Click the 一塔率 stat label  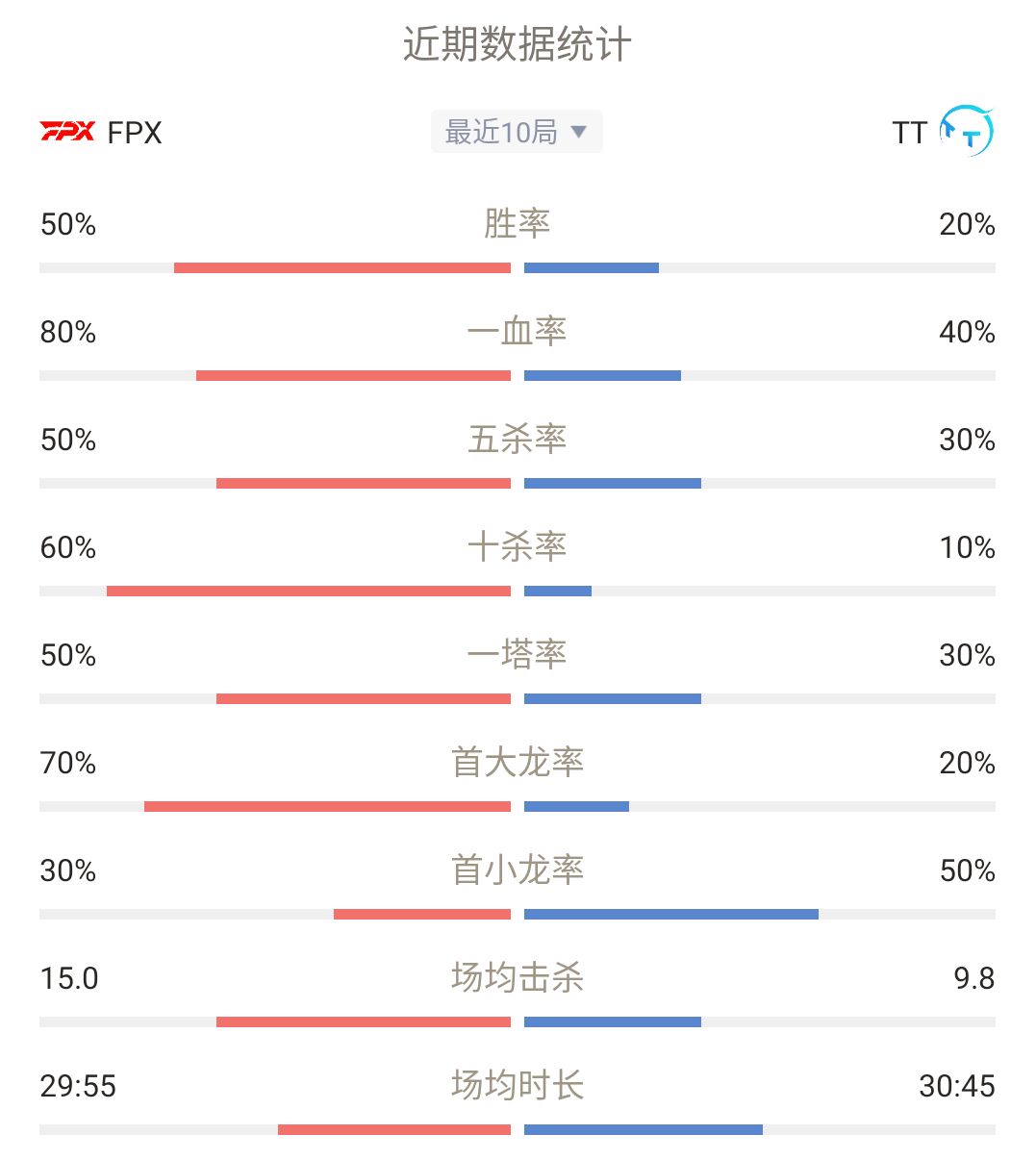pos(518,654)
